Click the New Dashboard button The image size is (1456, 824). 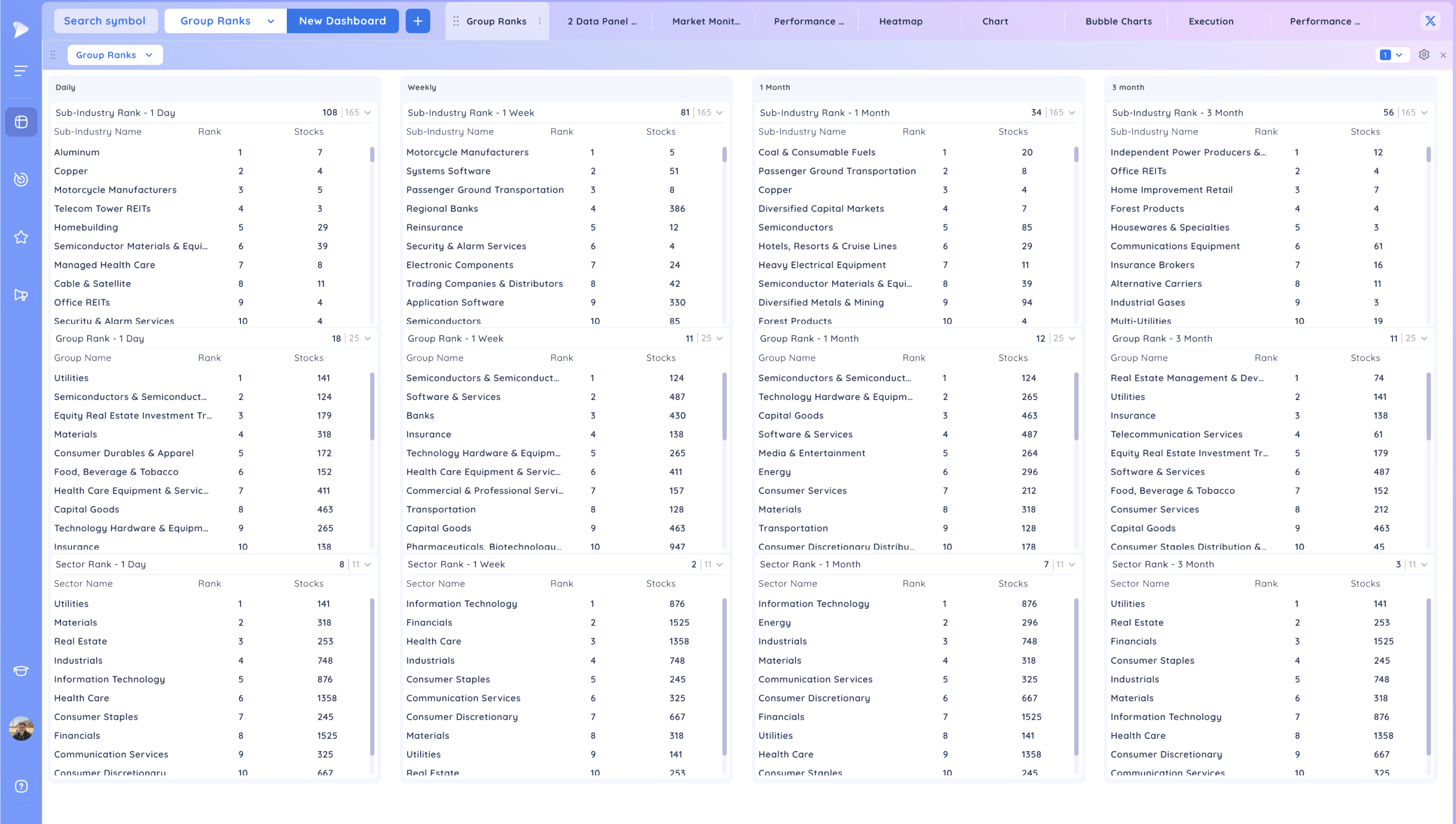point(343,21)
